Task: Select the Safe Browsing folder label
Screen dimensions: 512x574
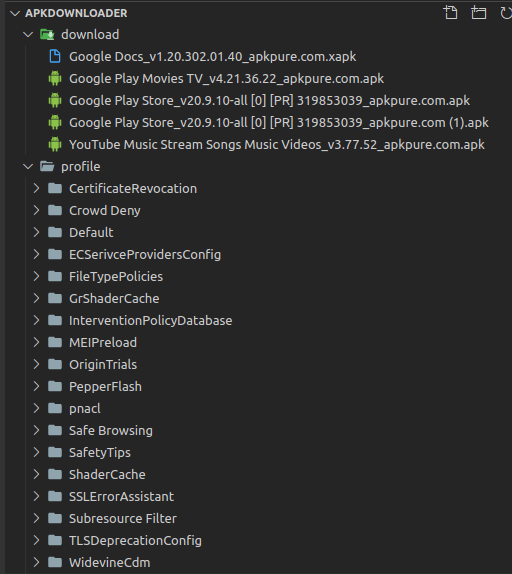Action: tap(111, 430)
